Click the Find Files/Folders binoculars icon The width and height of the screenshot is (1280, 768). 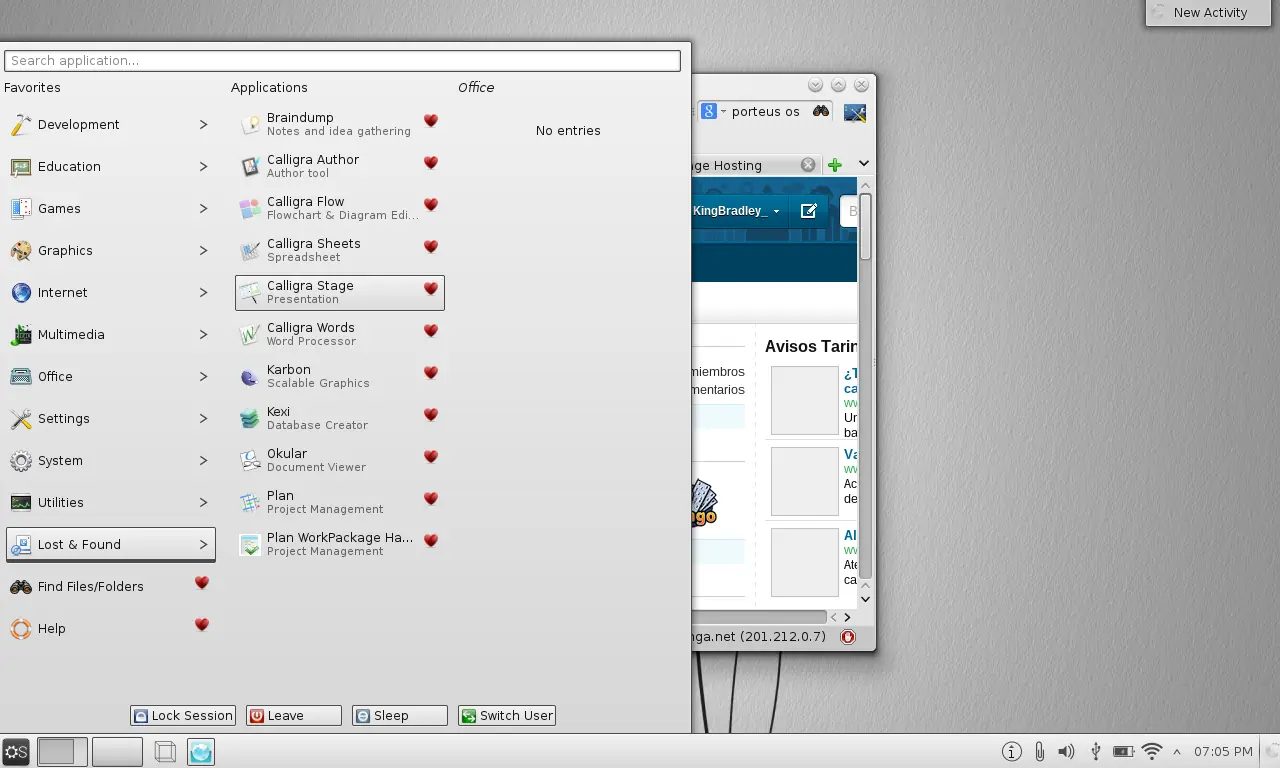coord(21,587)
